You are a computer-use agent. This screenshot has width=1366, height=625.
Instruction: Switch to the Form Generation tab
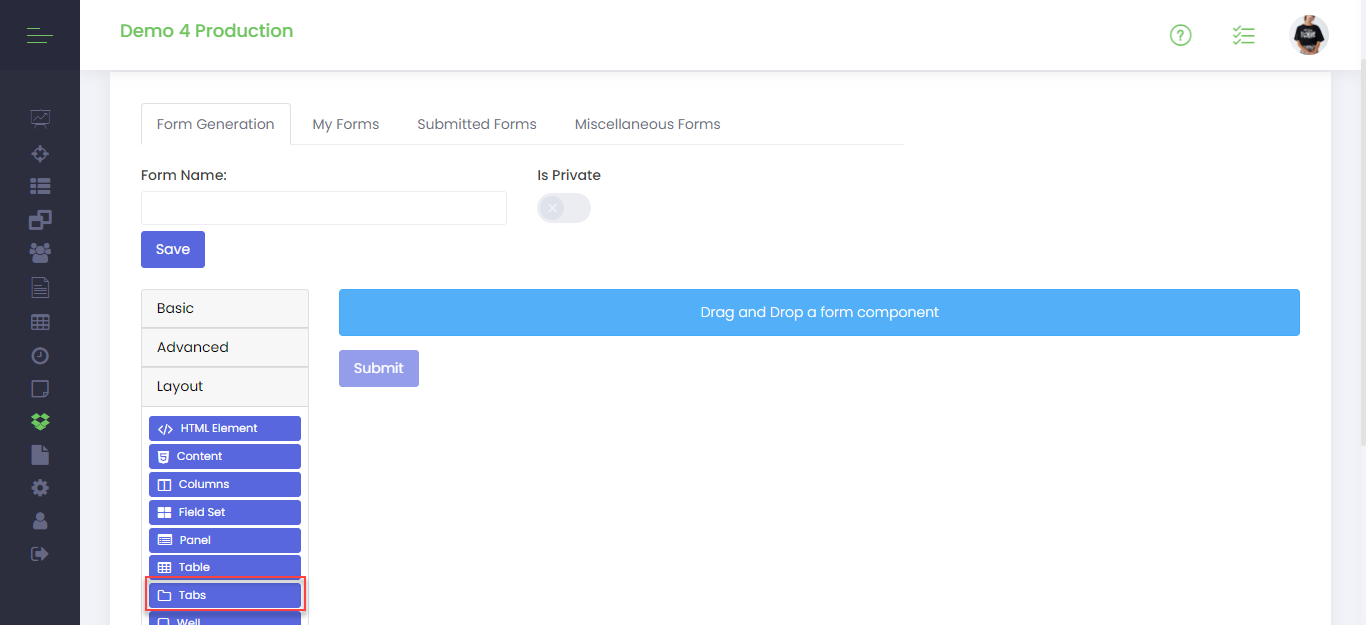coord(216,124)
